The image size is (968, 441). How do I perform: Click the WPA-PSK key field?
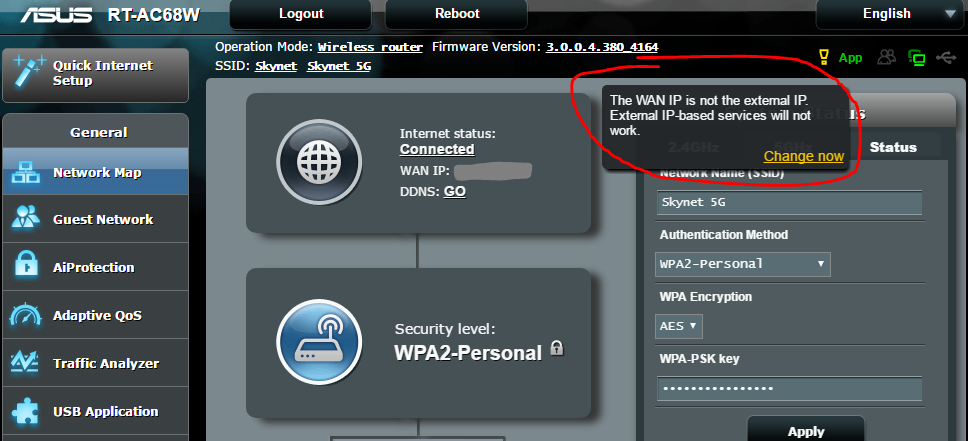790,388
